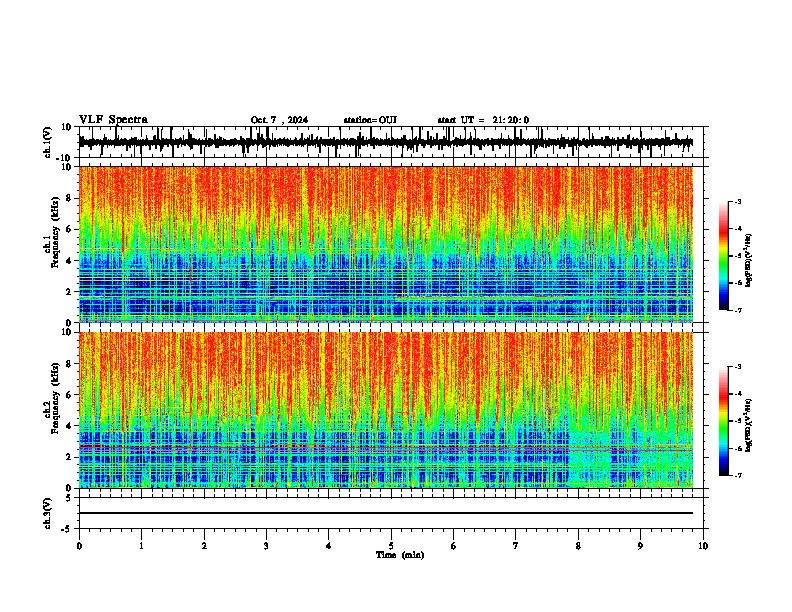The height and width of the screenshot is (612, 792).
Task: Click the ch.2 spectrogram color scale bar
Action: (x=723, y=421)
